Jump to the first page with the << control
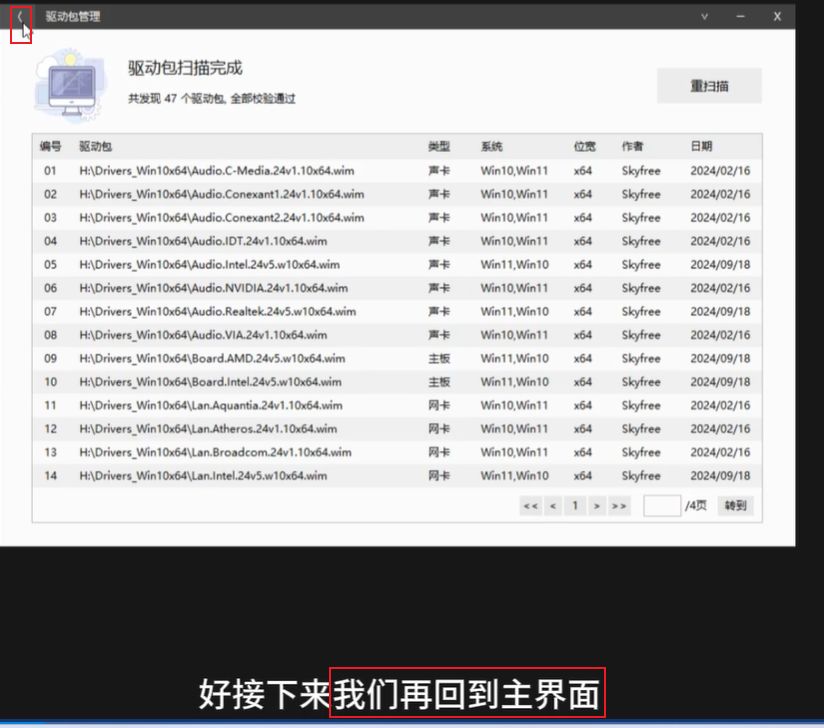The height and width of the screenshot is (728, 824). coord(529,506)
